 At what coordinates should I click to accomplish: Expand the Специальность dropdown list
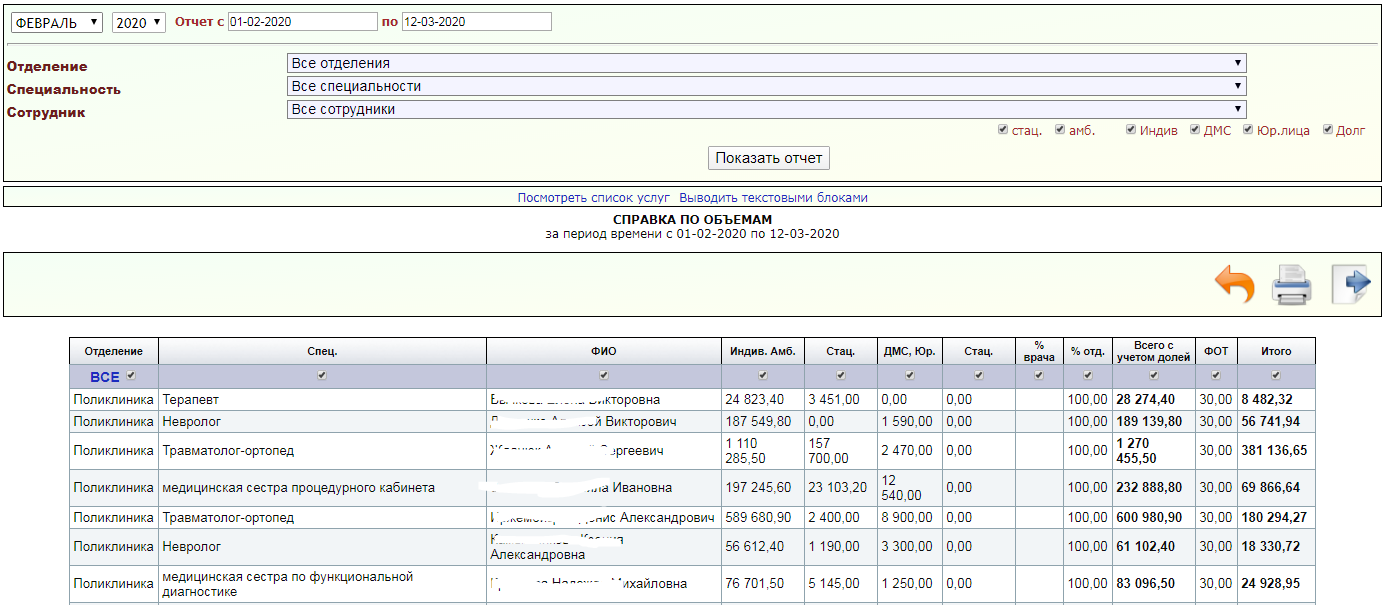click(766, 86)
